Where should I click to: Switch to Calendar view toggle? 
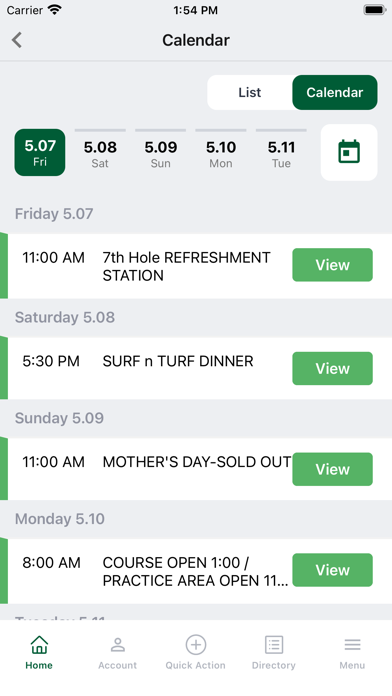335,92
